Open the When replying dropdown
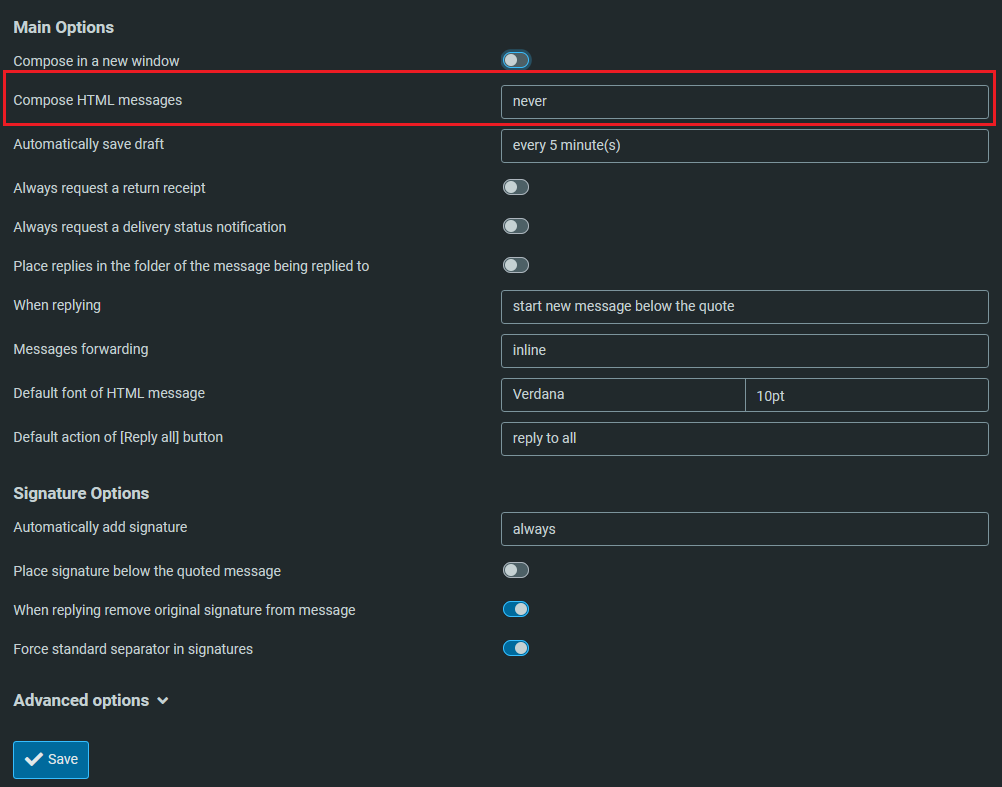 click(744, 306)
